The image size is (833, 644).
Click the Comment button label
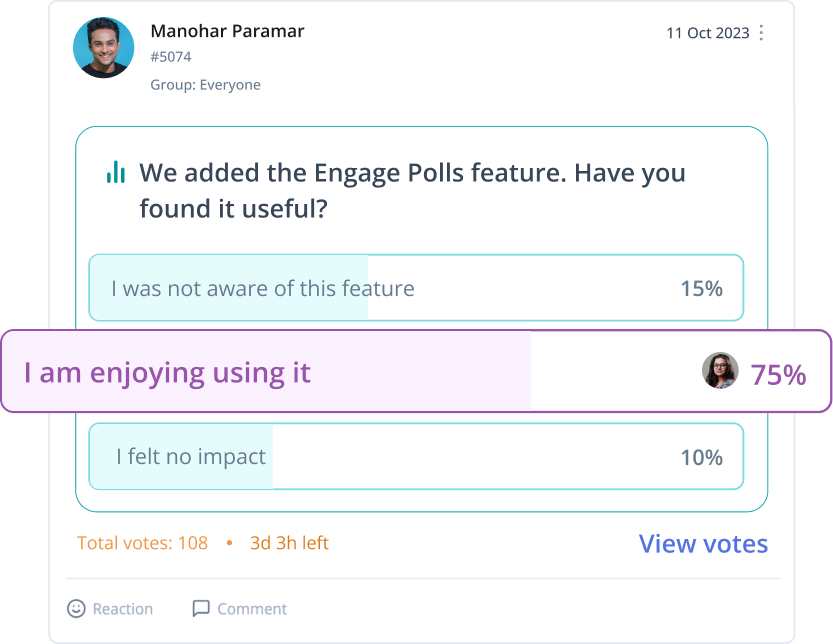(252, 609)
